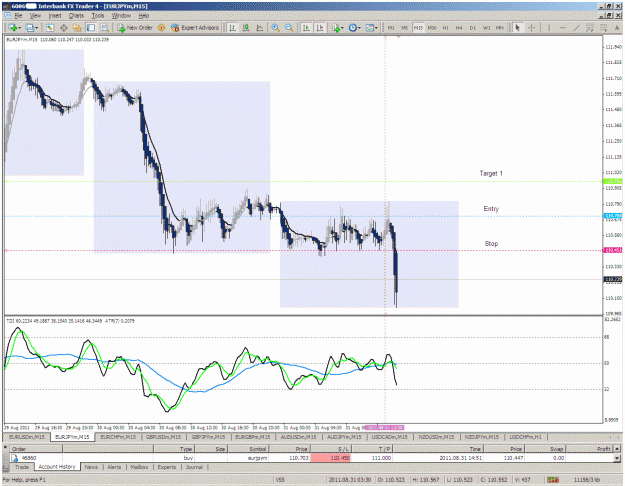Select the H1 timeframe
The width and height of the screenshot is (625, 486).
(x=446, y=28)
